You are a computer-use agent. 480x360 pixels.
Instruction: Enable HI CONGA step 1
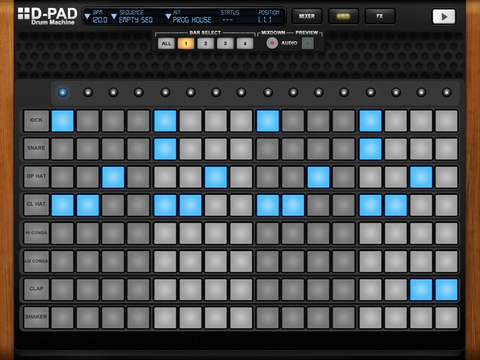(x=62, y=233)
